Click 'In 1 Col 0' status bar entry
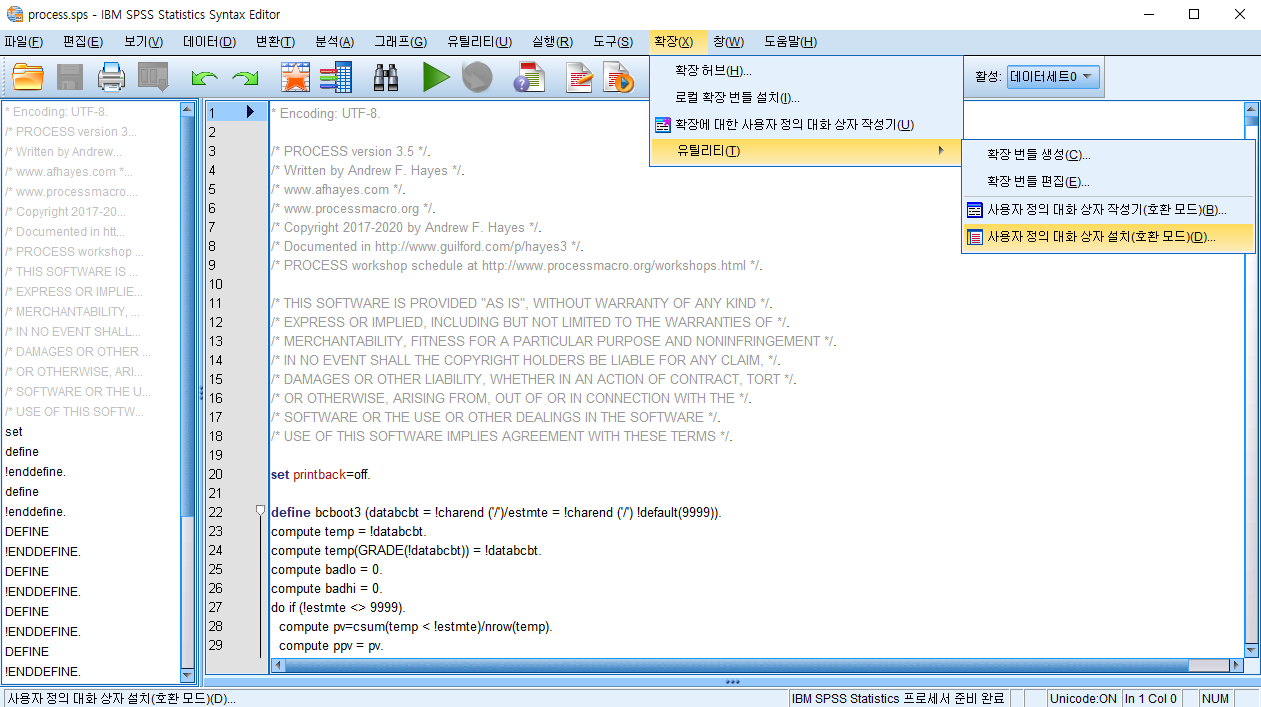Viewport: 1261px width, 707px height. [1150, 698]
